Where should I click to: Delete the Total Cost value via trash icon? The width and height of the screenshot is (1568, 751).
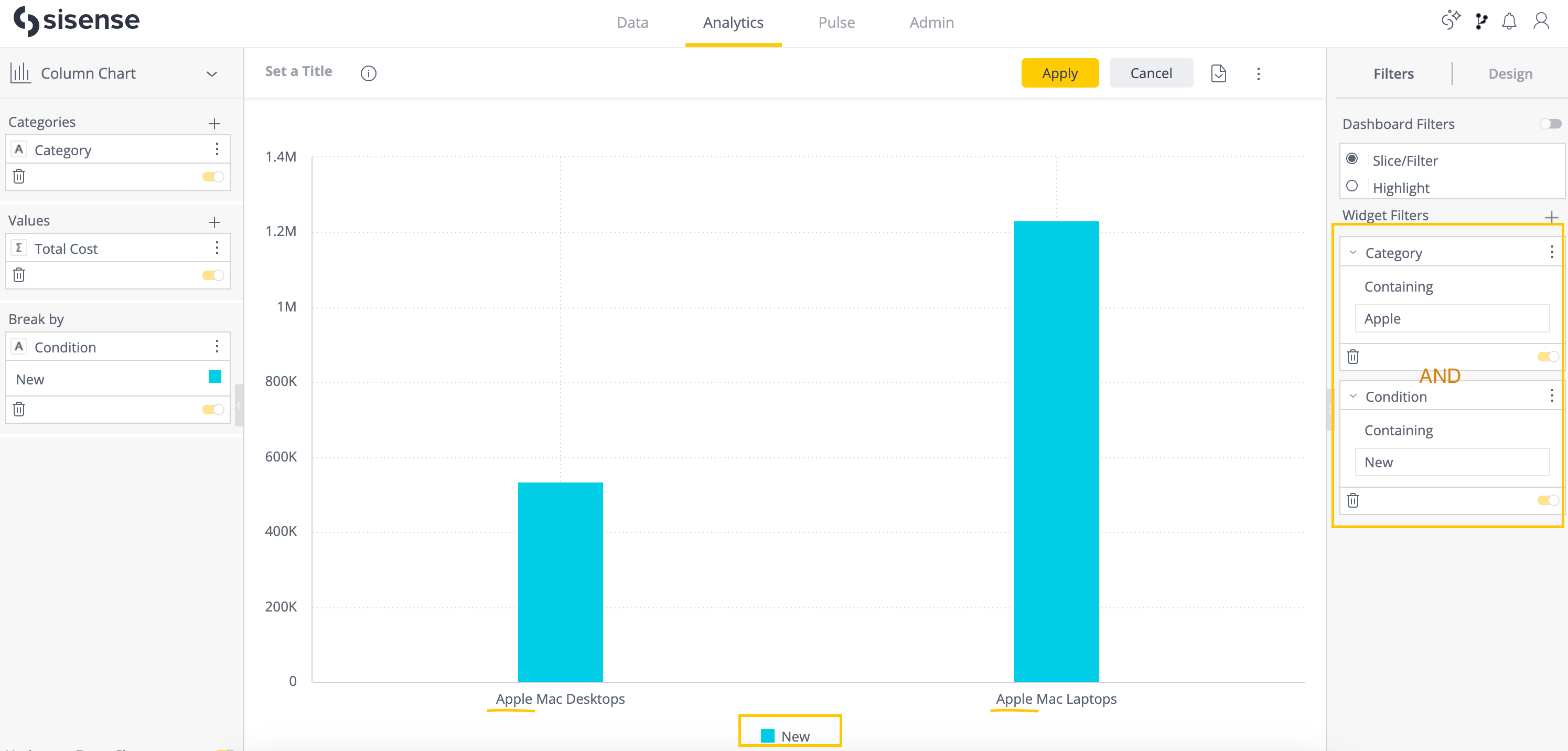pos(19,275)
